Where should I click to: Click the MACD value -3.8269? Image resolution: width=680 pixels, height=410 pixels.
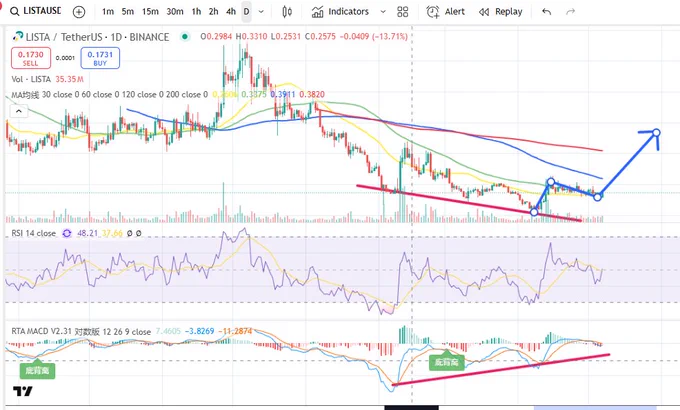pyautogui.click(x=199, y=331)
